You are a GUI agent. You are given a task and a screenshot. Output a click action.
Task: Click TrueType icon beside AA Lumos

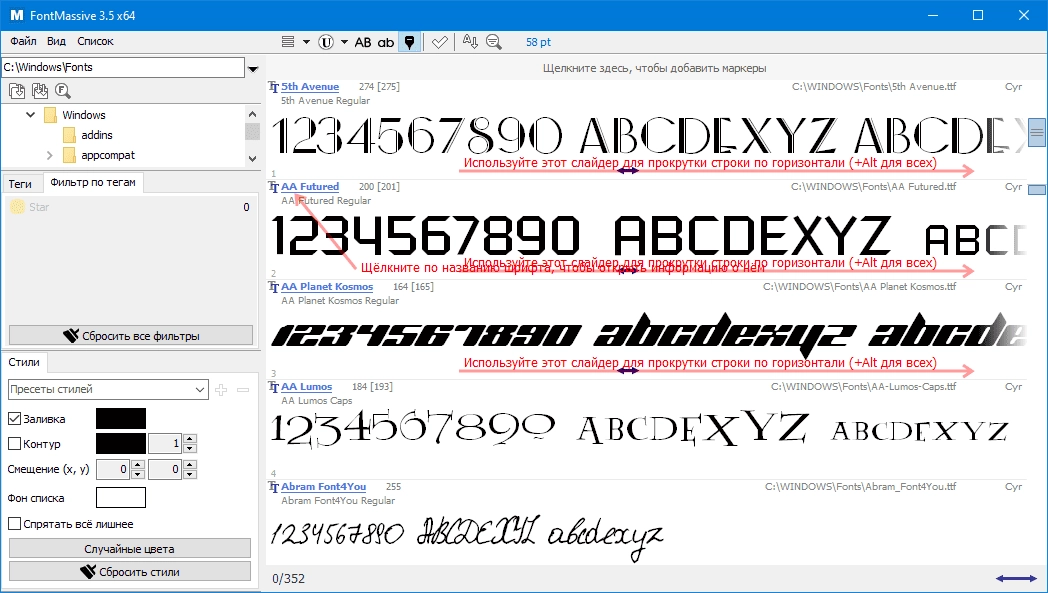point(273,387)
